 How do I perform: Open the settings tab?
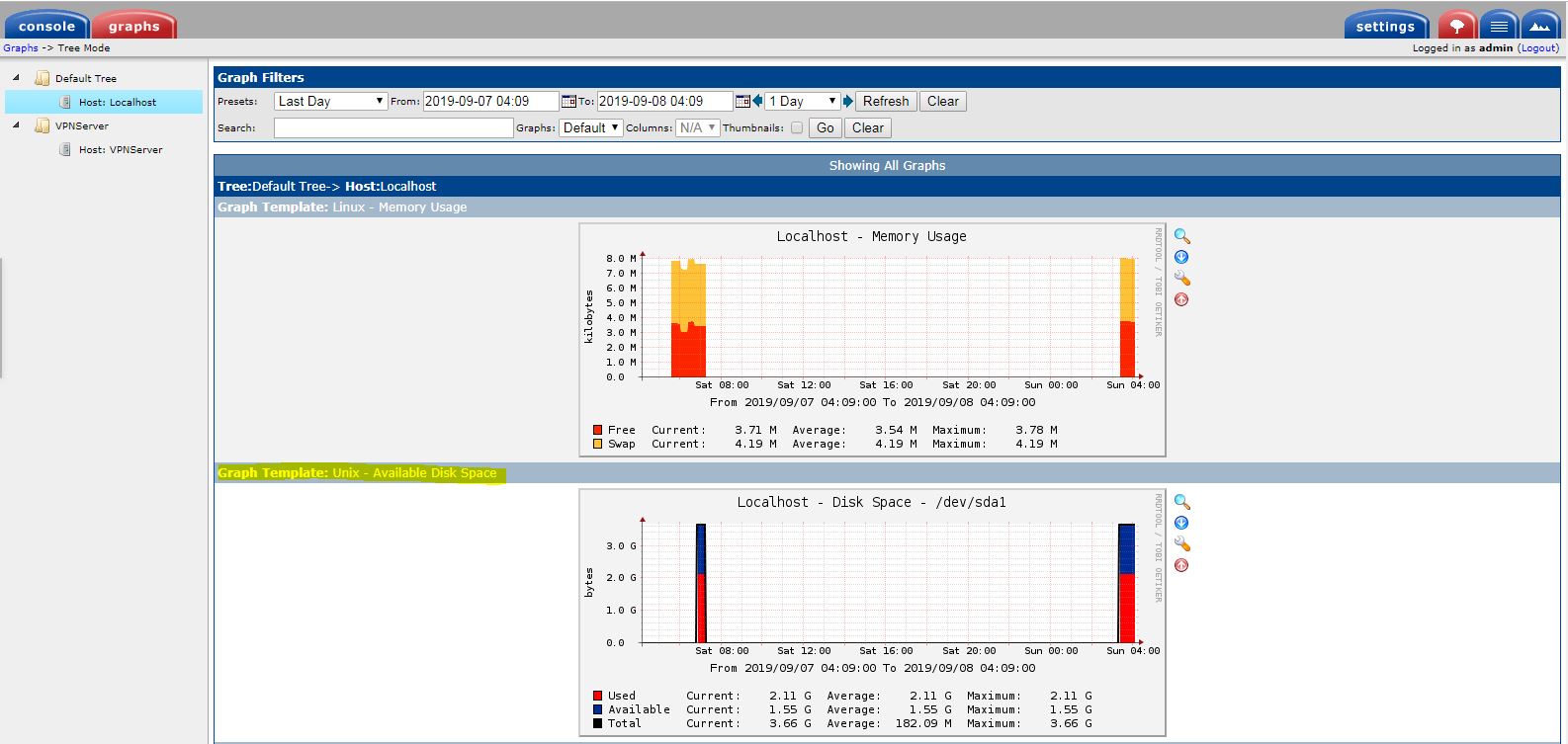tap(1386, 26)
